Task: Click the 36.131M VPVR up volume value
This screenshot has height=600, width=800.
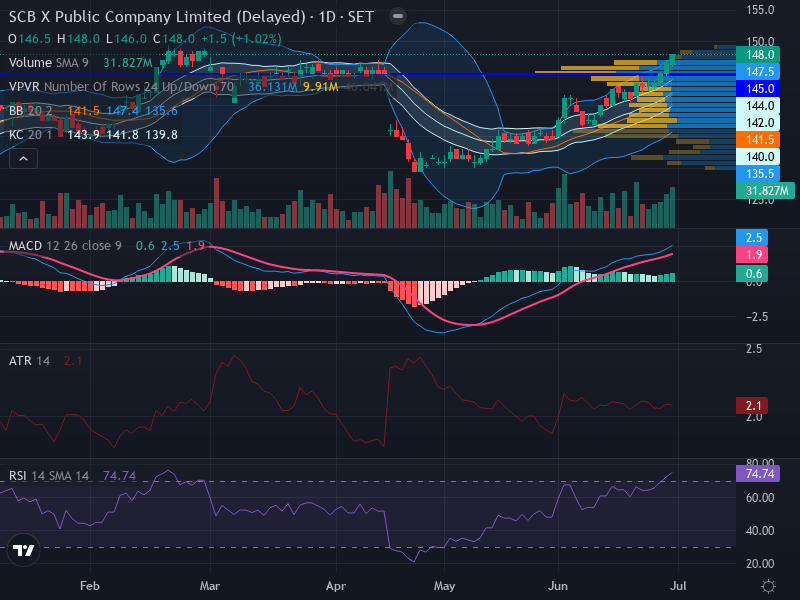Action: pos(272,87)
